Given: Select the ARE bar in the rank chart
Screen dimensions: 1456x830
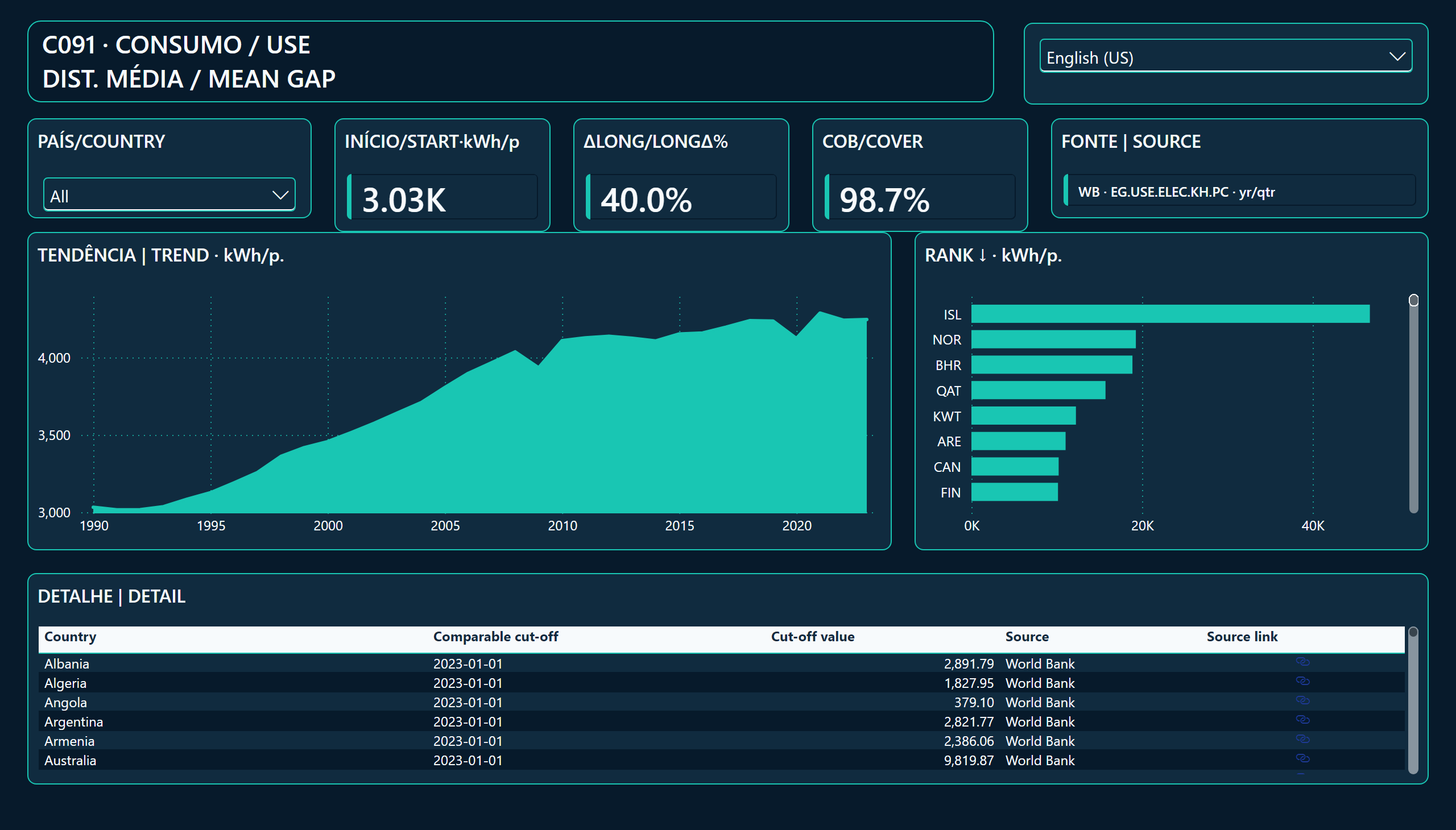Looking at the screenshot, I should pyautogui.click(x=1019, y=441).
